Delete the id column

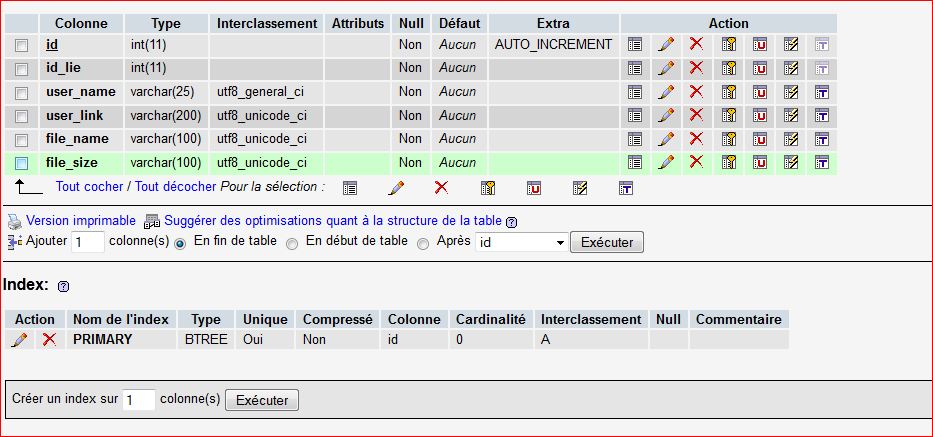696,44
